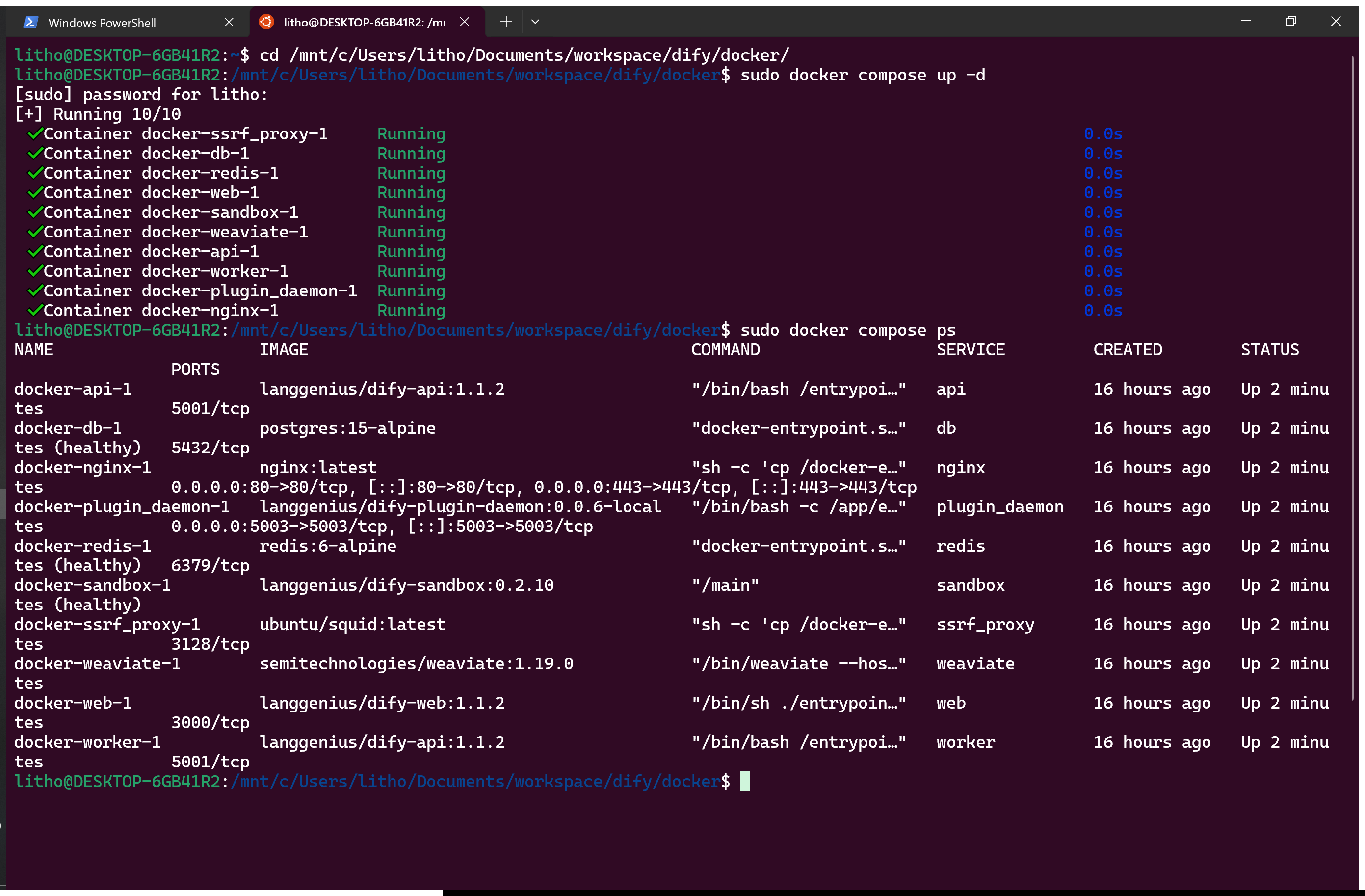Close the litho@DESKTOP-6GB41R2 tab

pyautogui.click(x=465, y=22)
